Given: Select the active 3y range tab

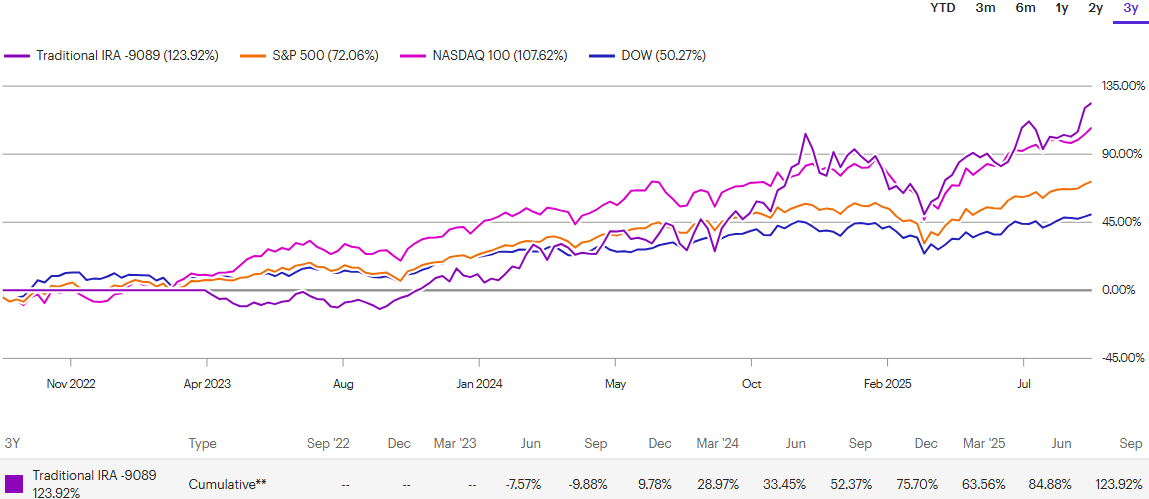Looking at the screenshot, I should point(1130,8).
